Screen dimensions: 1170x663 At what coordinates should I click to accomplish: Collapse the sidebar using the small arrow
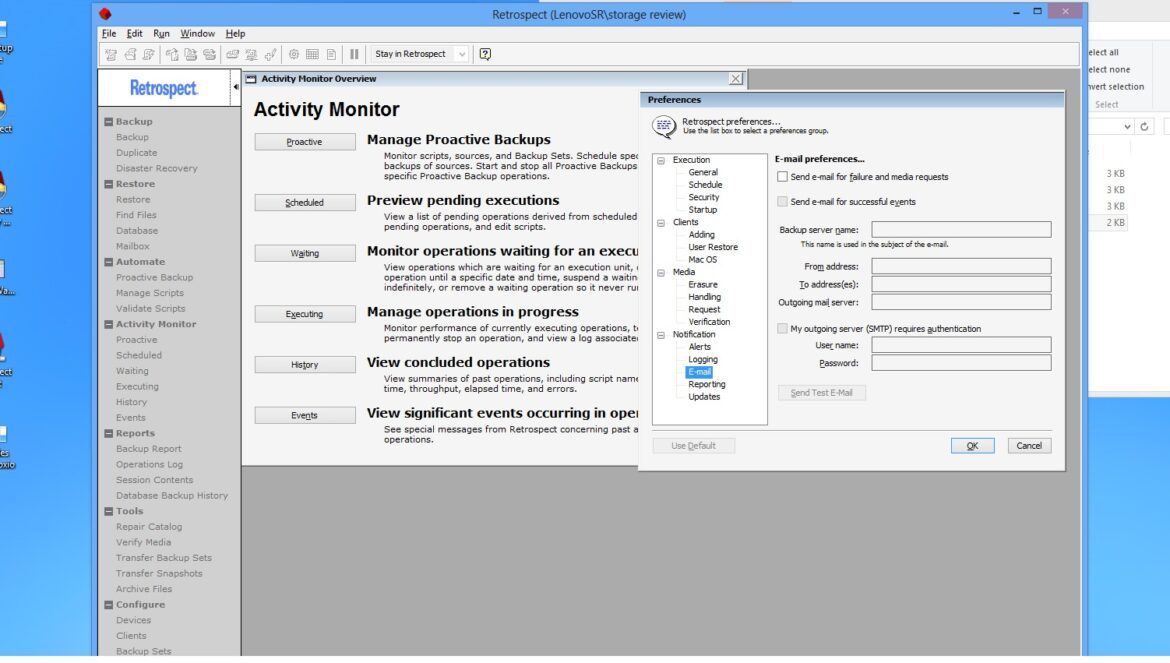coord(236,87)
